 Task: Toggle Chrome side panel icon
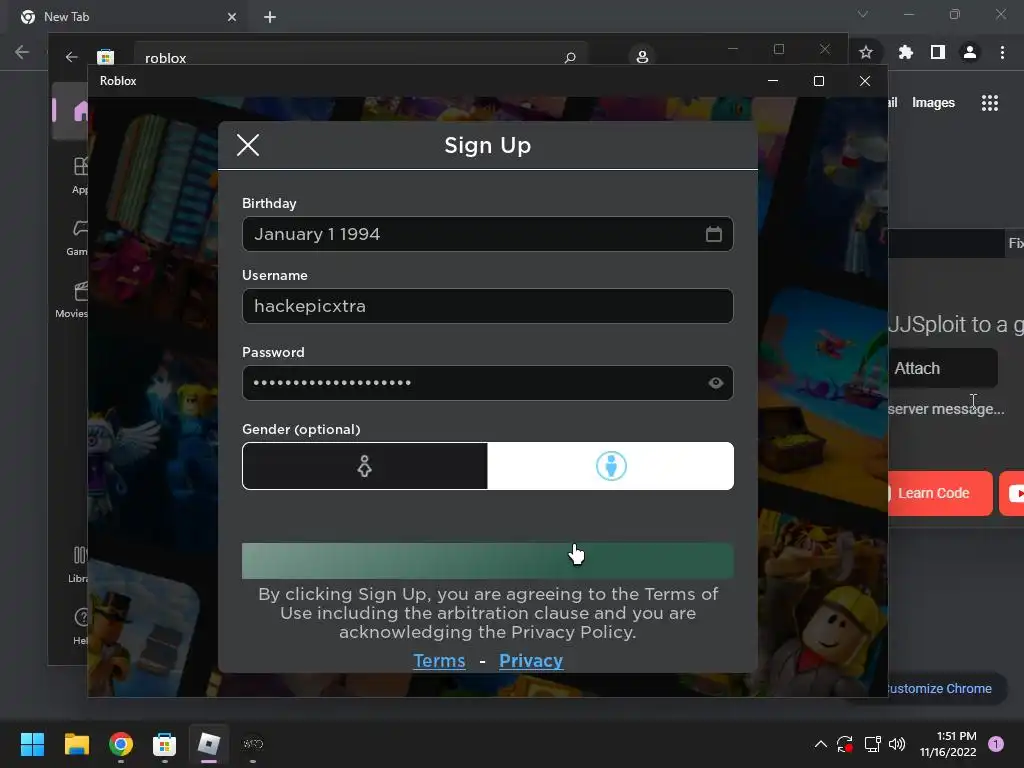[938, 52]
